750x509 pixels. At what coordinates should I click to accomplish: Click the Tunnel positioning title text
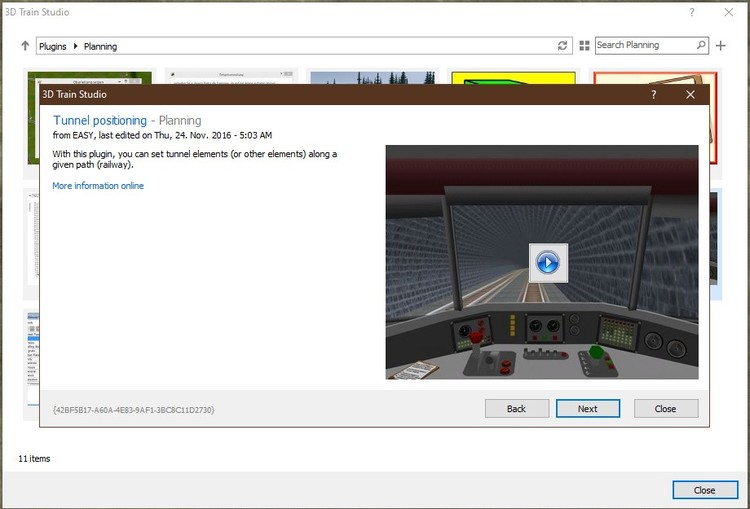100,121
